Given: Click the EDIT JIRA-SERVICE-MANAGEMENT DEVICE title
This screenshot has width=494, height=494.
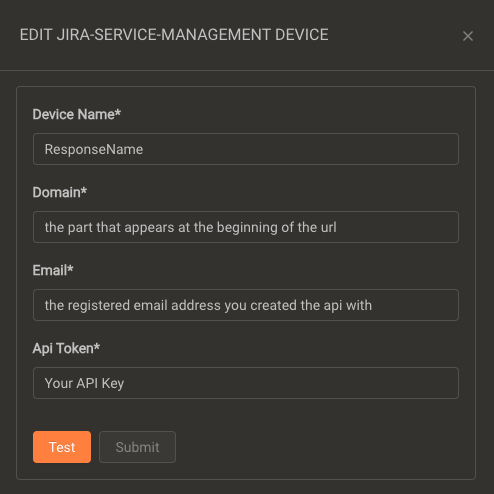Looking at the screenshot, I should pyautogui.click(x=174, y=35).
